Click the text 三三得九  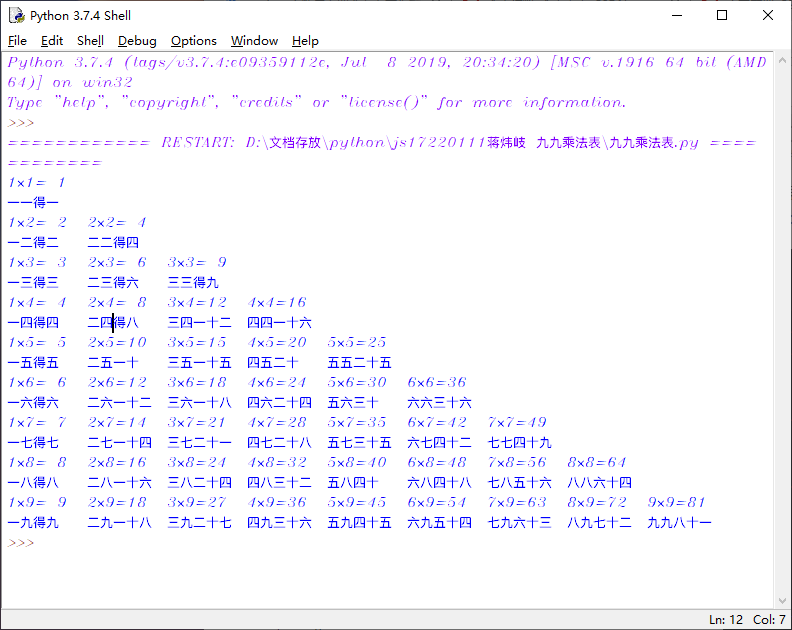(193, 282)
